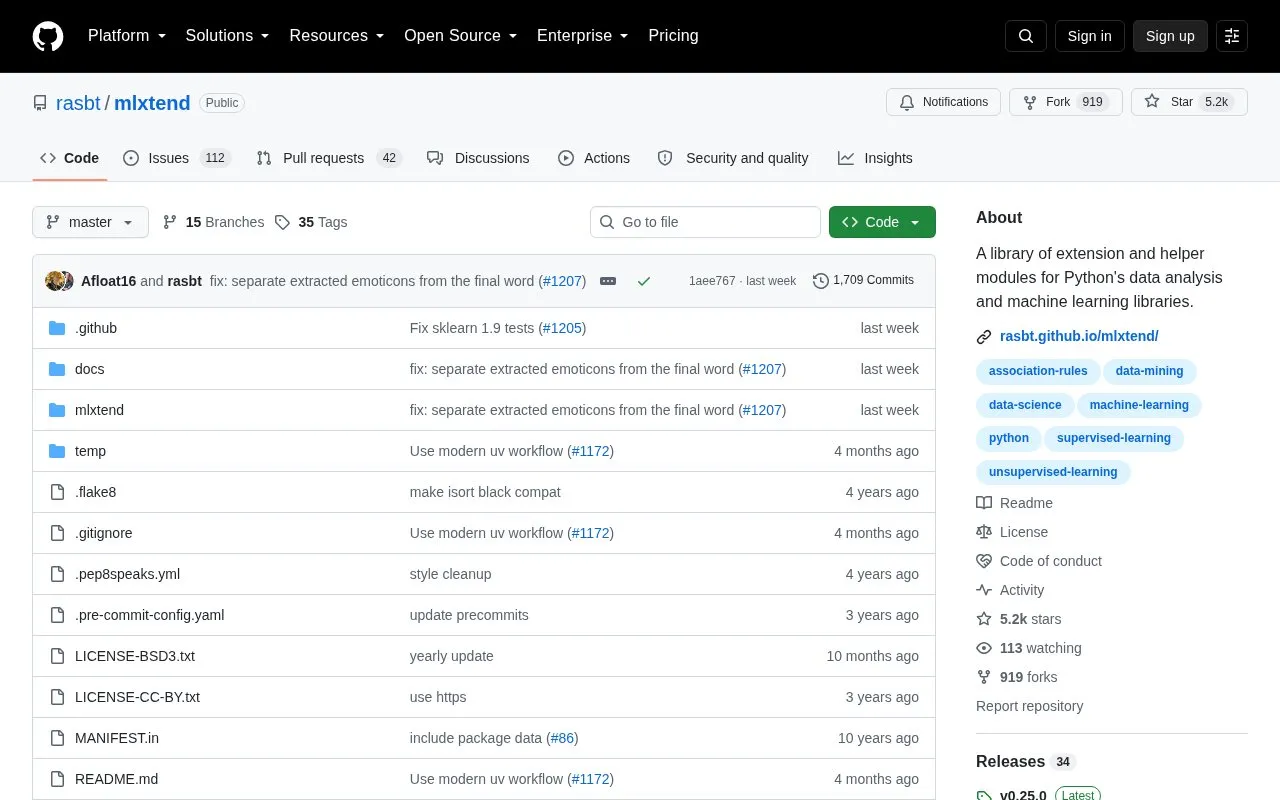Screen dimensions: 1280x800
Task: Open the Open Source menu
Action: tap(461, 36)
